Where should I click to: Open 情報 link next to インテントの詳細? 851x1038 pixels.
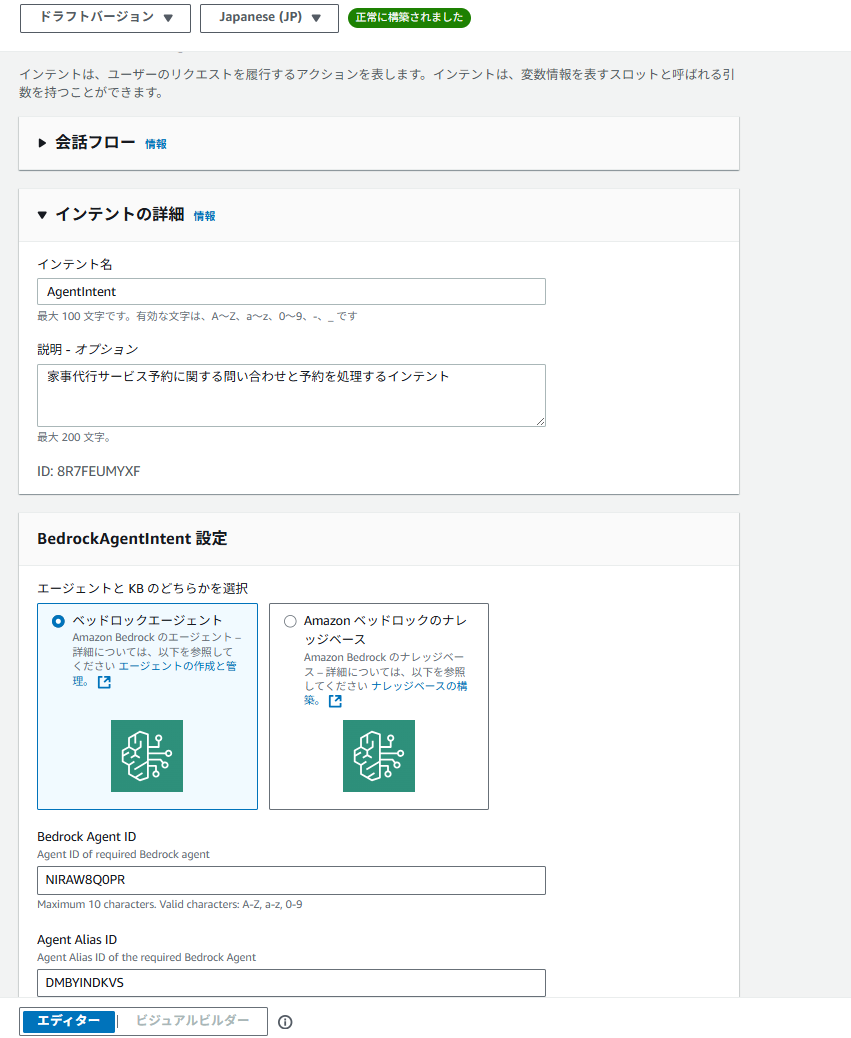click(x=204, y=216)
